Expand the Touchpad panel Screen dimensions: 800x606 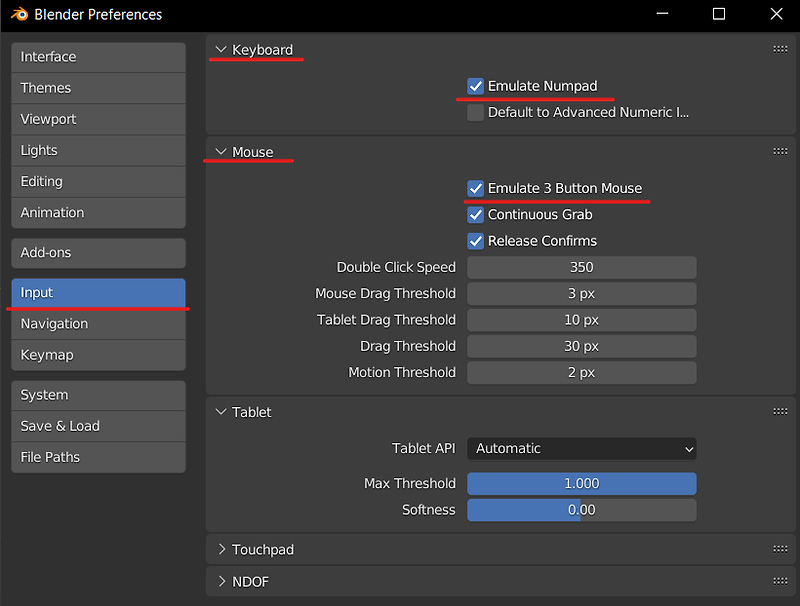pos(221,549)
